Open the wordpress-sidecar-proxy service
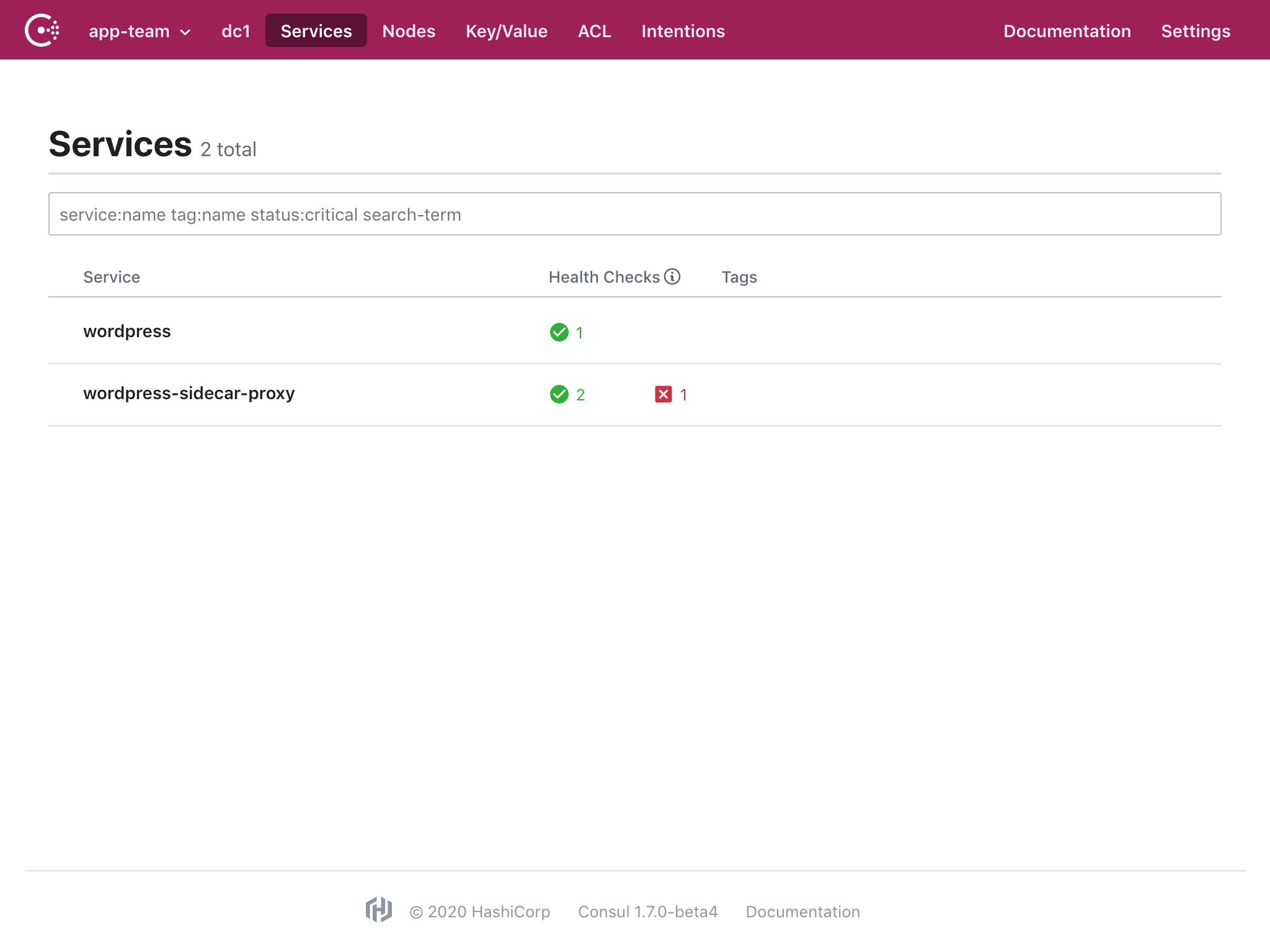The height and width of the screenshot is (952, 1270). click(x=189, y=393)
